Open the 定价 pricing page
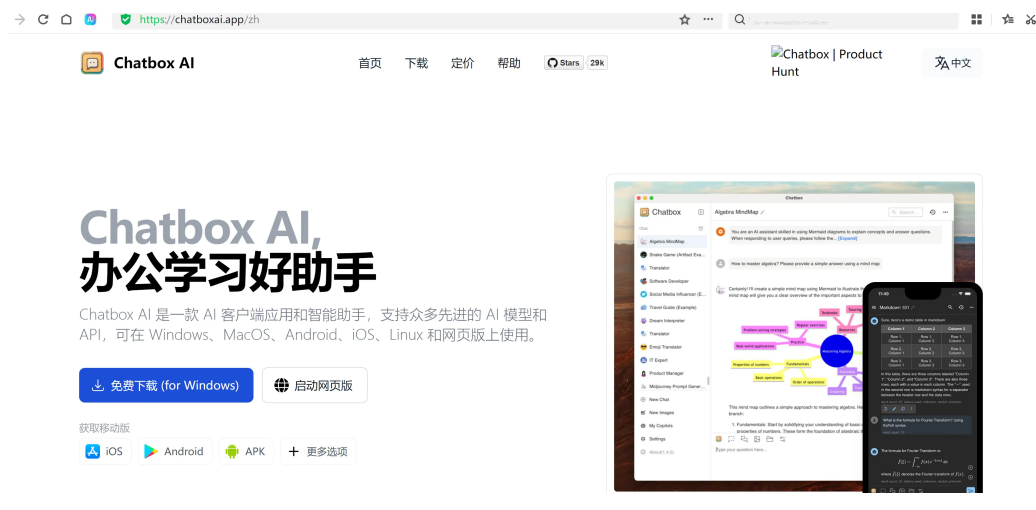 pyautogui.click(x=462, y=63)
